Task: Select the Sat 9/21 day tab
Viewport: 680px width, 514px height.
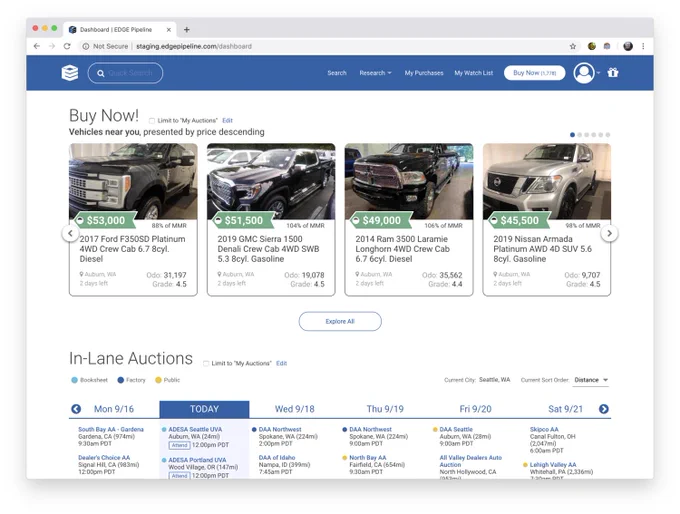Action: (x=566, y=409)
